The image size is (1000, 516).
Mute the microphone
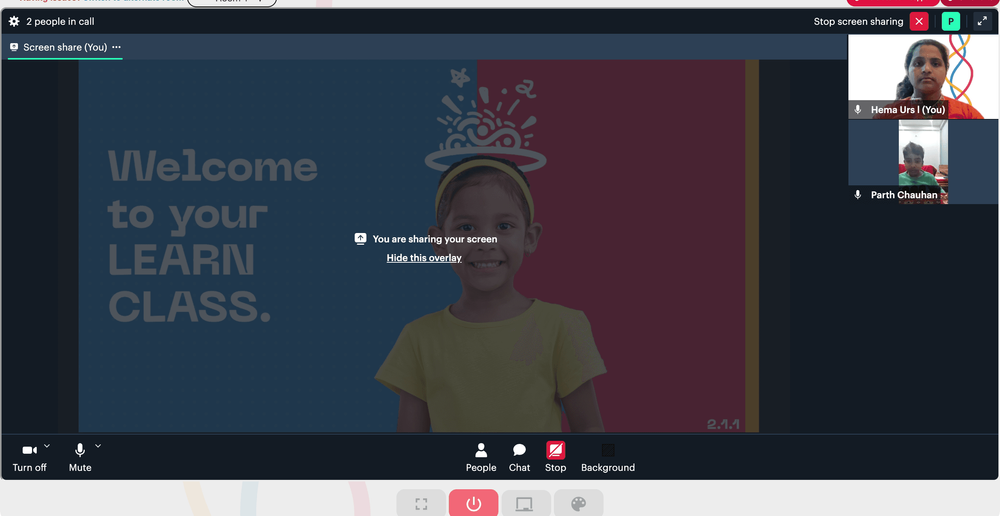[80, 457]
